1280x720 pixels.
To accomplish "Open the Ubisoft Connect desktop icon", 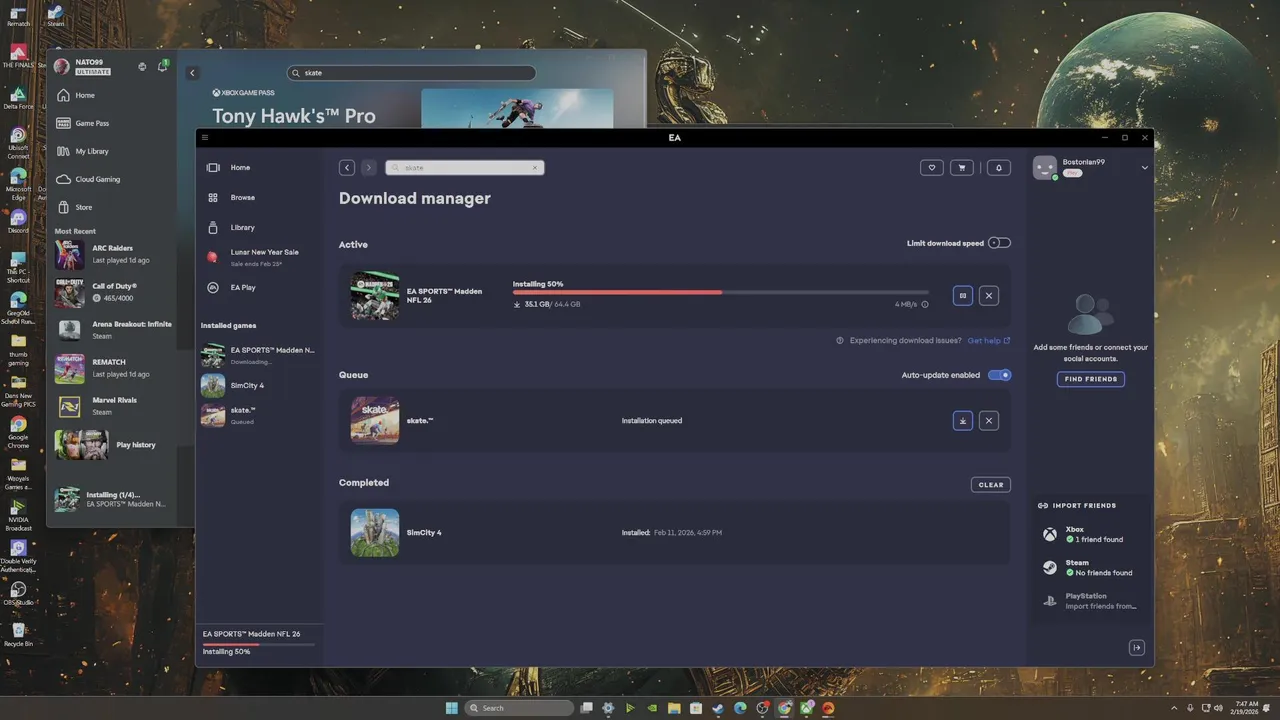I will coord(18,142).
